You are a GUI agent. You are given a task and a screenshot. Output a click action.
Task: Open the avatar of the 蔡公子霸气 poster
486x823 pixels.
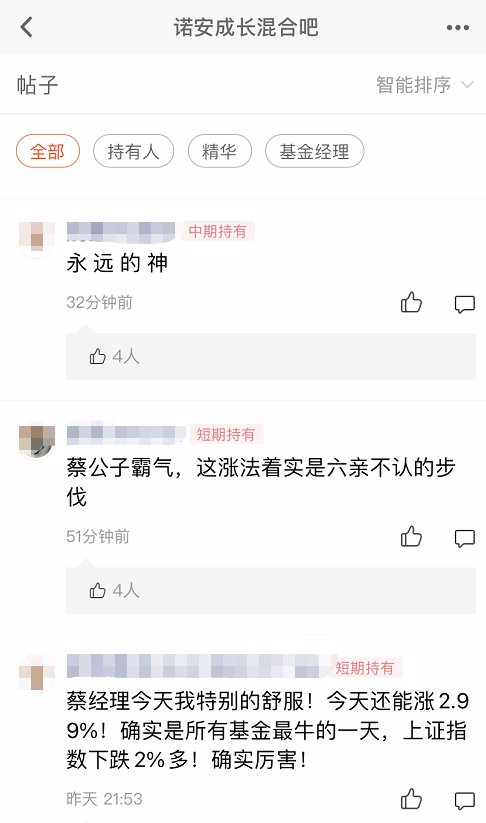click(37, 441)
